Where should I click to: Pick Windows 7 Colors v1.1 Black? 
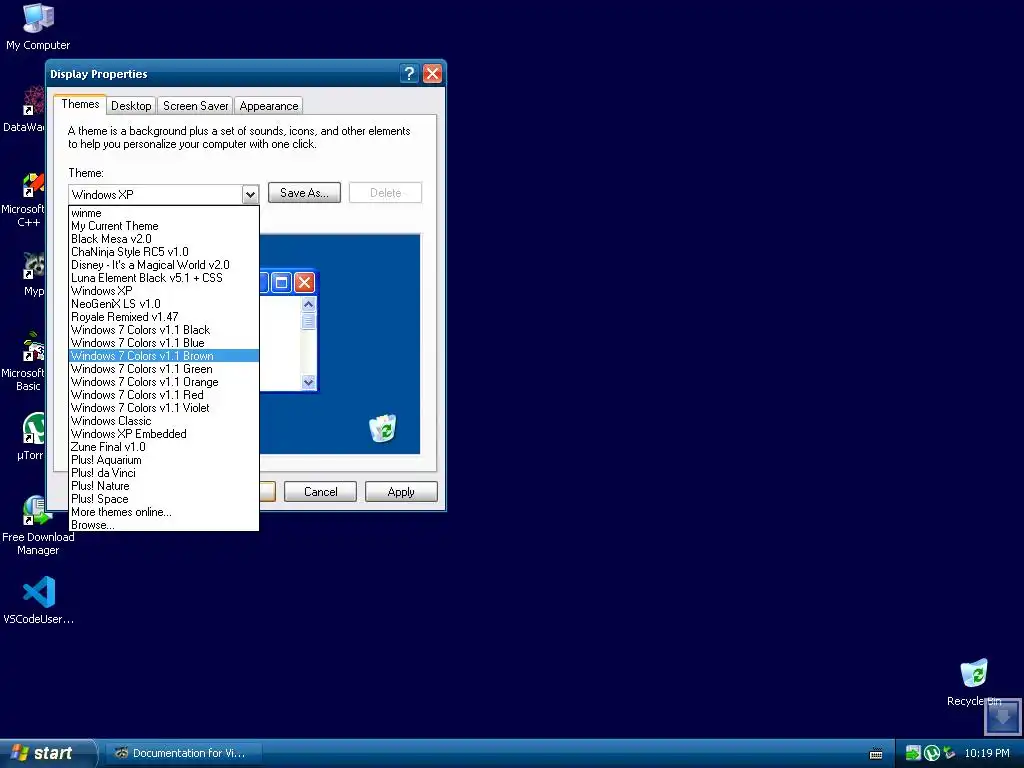tap(164, 330)
